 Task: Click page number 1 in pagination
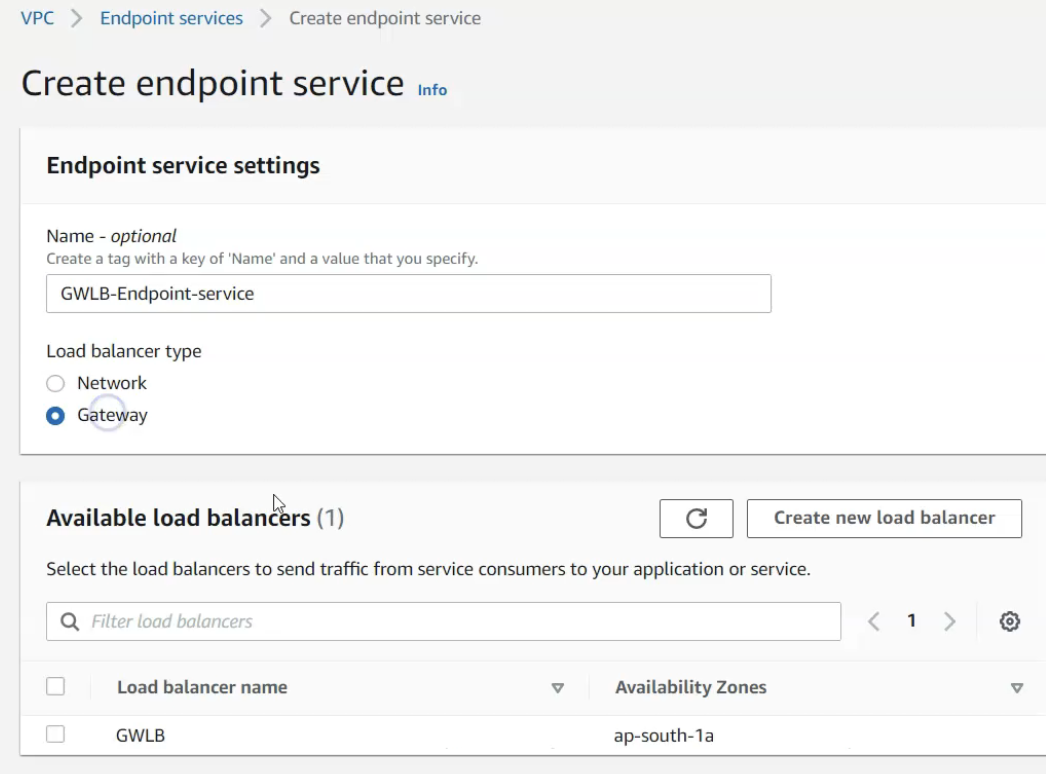click(911, 621)
